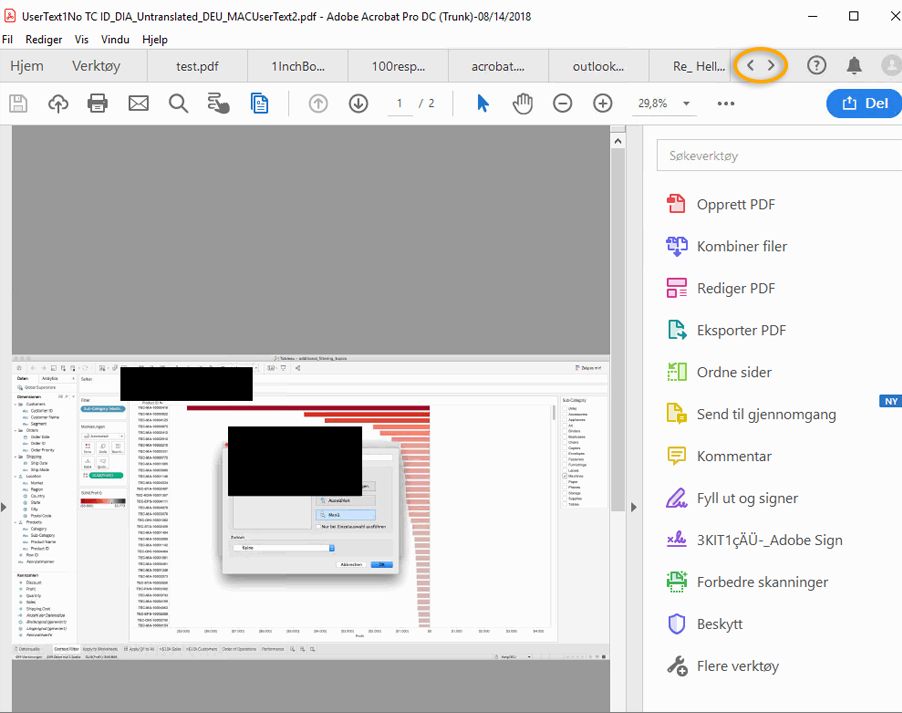Open the Print dialog via printer icon
Image resolution: width=902 pixels, height=713 pixels.
(x=97, y=103)
